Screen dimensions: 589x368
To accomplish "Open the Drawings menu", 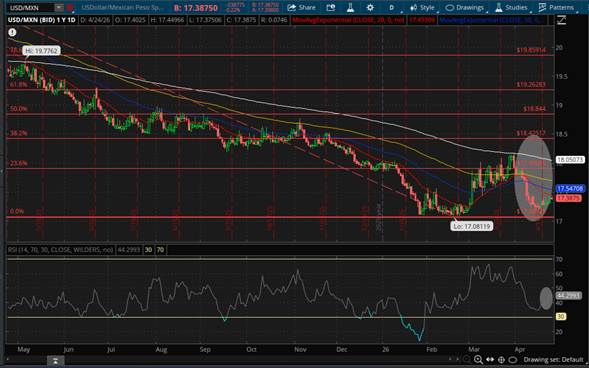I will [465, 8].
